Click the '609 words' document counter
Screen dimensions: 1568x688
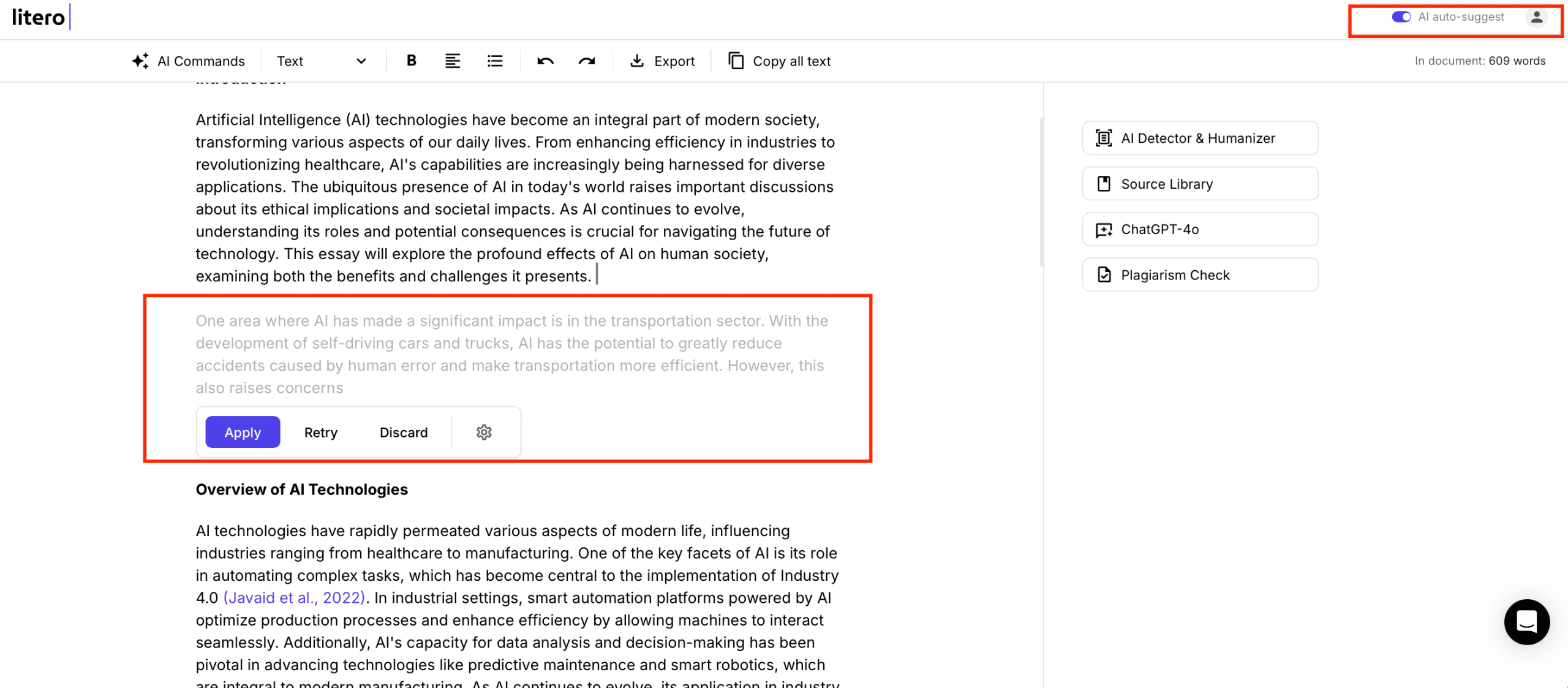click(1517, 61)
